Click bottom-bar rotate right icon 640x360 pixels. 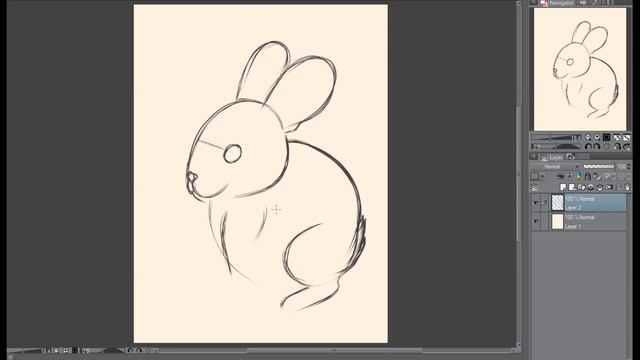(139, 350)
